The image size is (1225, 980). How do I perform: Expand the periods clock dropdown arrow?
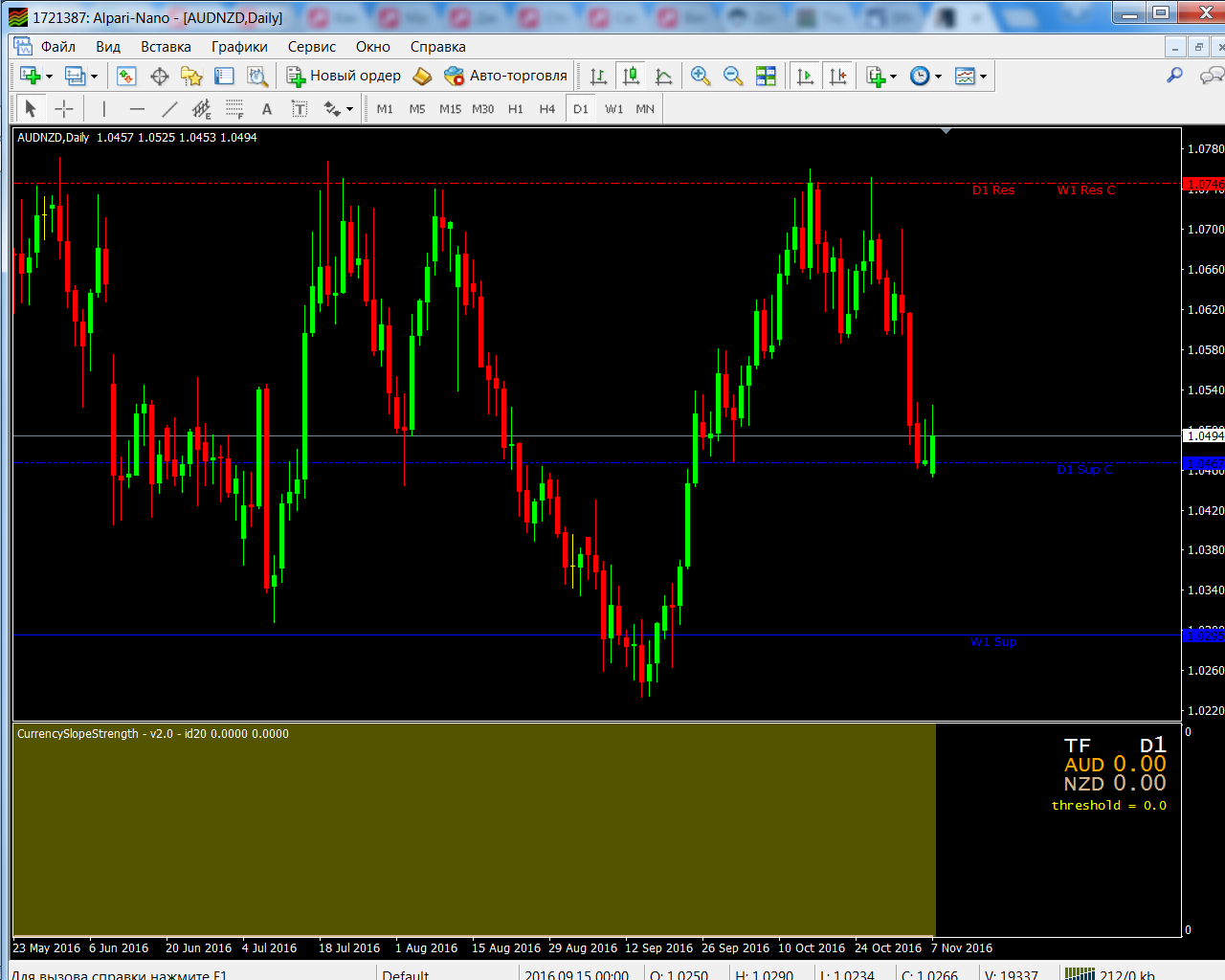click(938, 77)
